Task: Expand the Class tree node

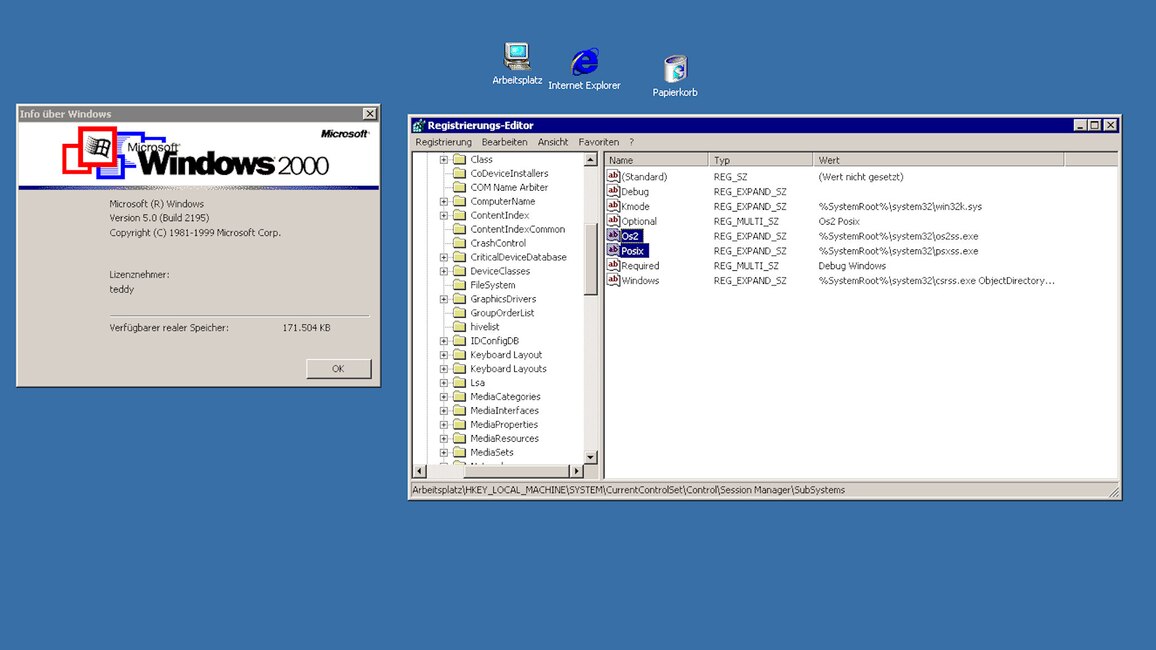Action: point(444,160)
